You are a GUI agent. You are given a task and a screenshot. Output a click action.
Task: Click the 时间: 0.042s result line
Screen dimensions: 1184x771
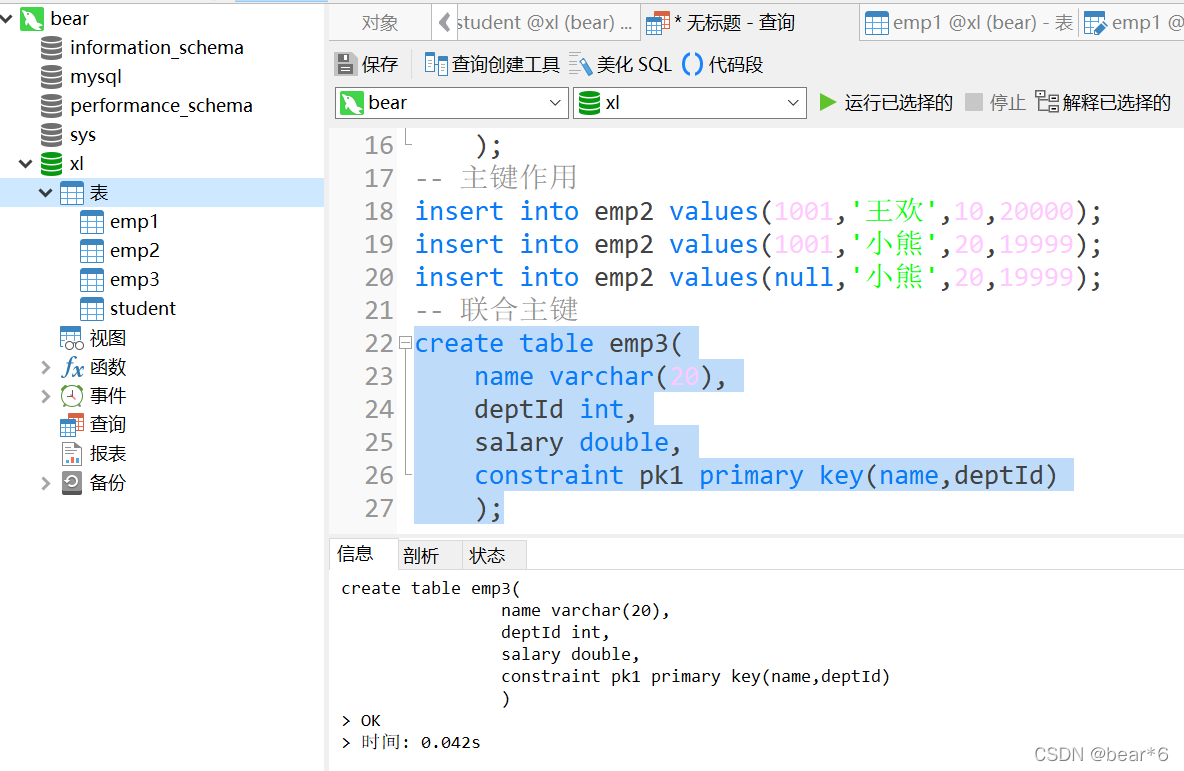411,742
